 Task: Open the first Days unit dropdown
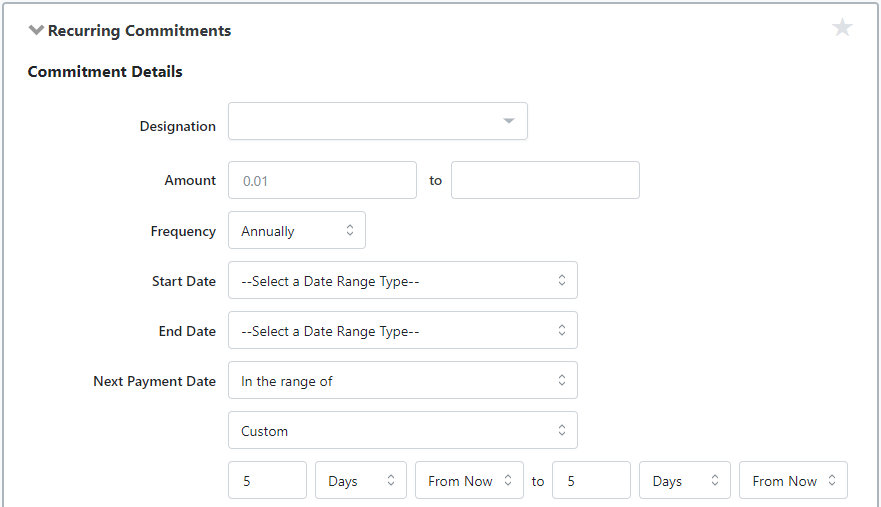[361, 481]
